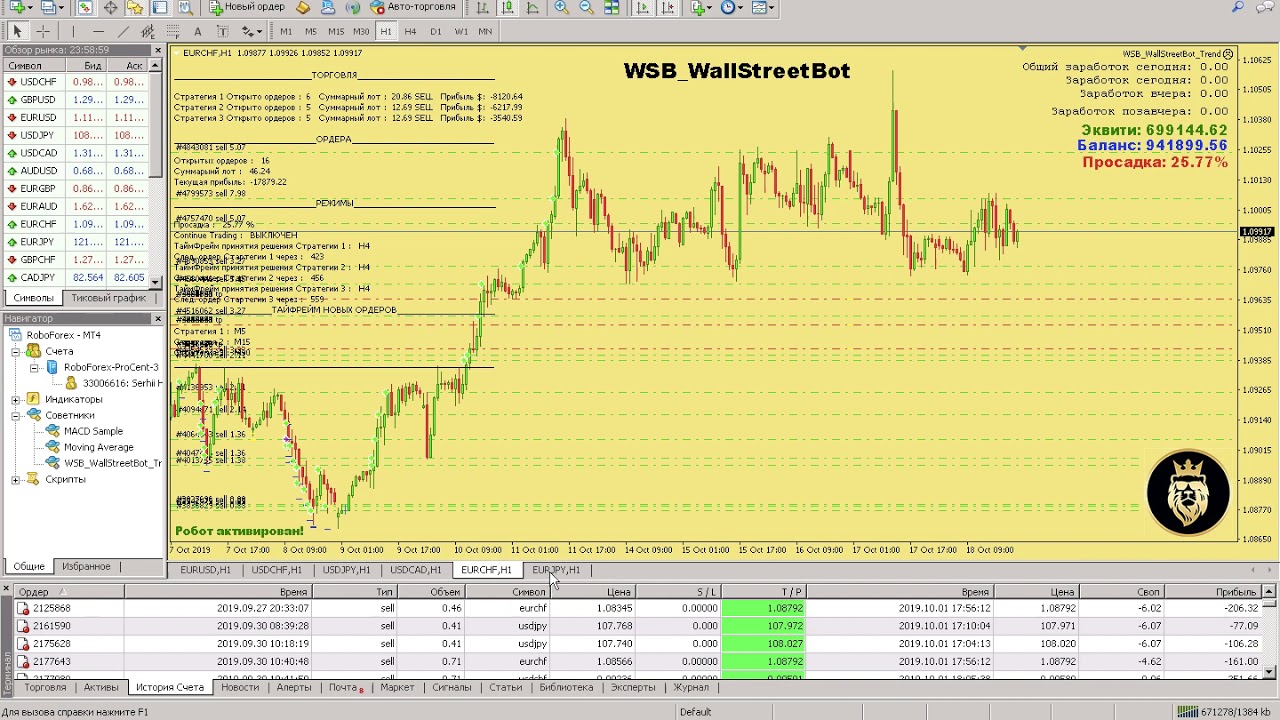Image resolution: width=1280 pixels, height=720 pixels.
Task: Click the Бид column header in Market Watch
Action: click(86, 66)
